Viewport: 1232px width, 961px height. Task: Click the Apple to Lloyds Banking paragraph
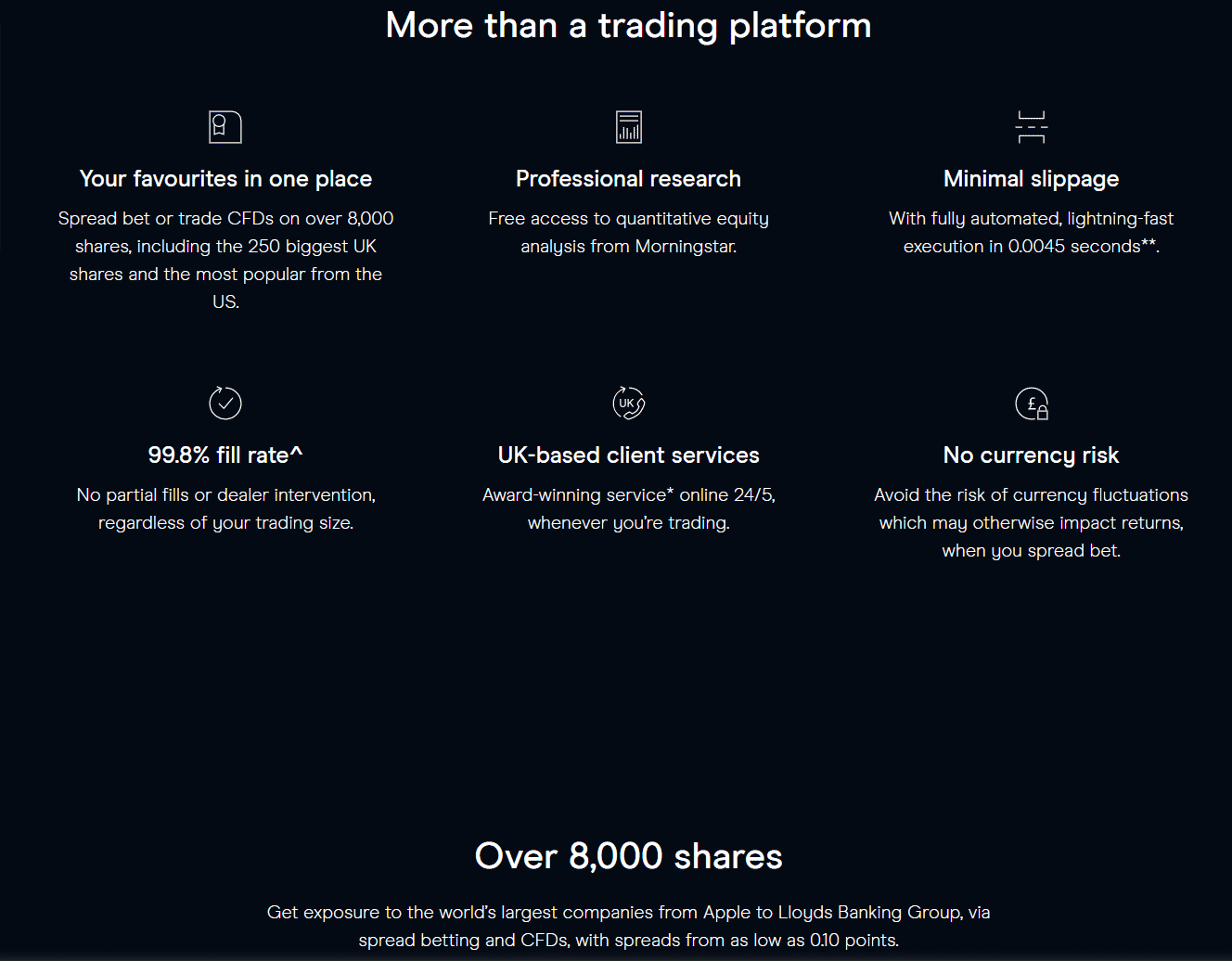coord(629,926)
